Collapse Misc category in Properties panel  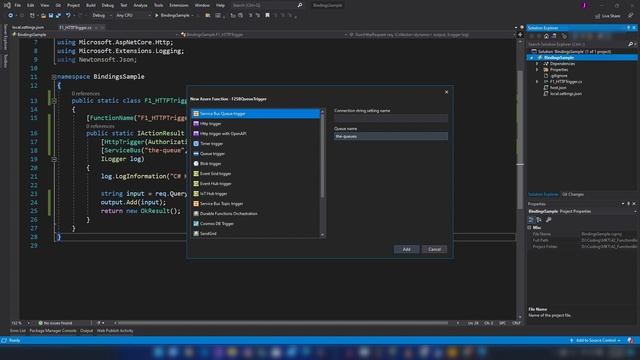click(529, 227)
